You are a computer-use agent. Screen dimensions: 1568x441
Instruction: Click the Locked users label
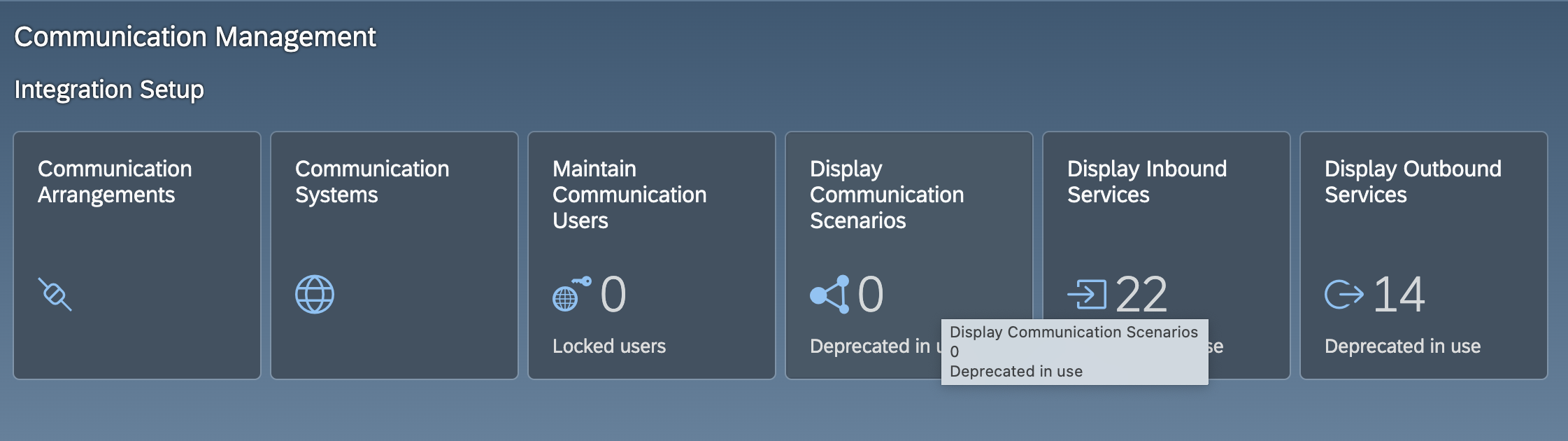pyautogui.click(x=609, y=346)
